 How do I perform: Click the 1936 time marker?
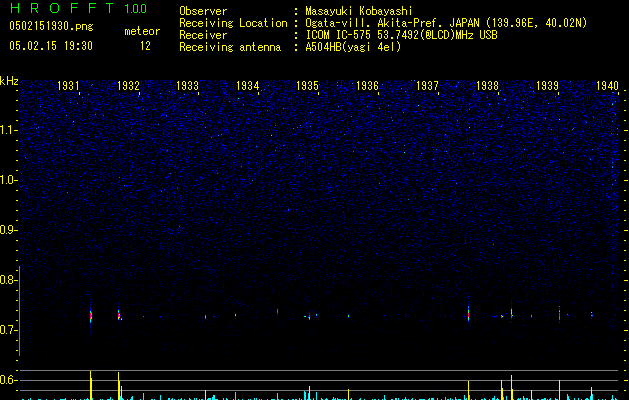tap(367, 86)
